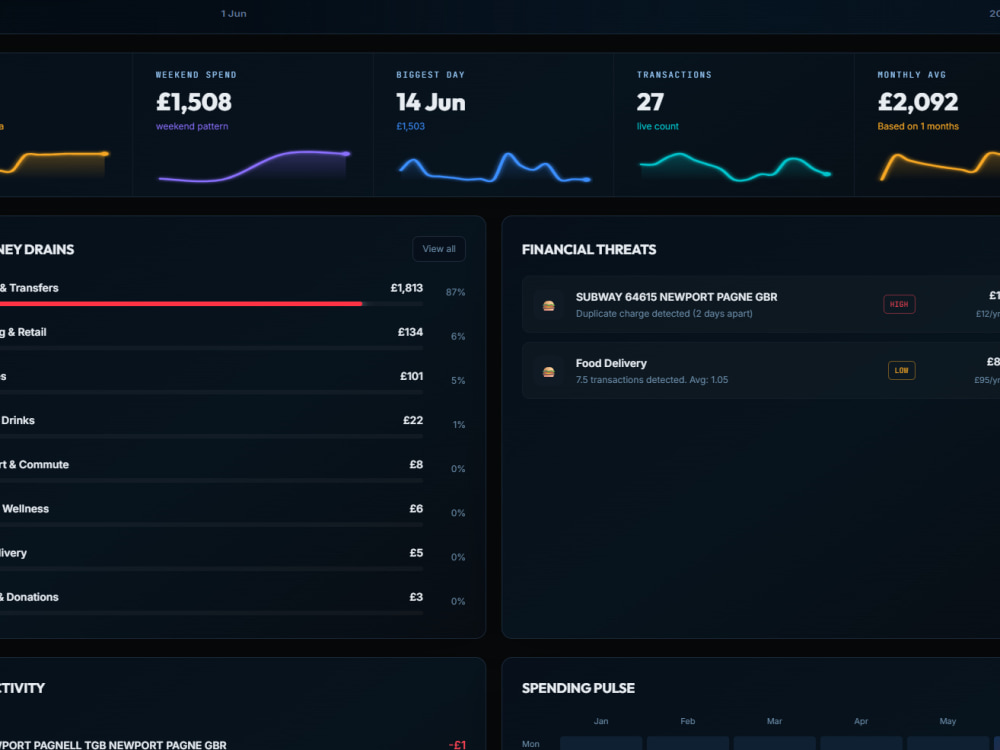Open the burger icon on the Subway threat
Image resolution: width=1000 pixels, height=750 pixels.
tap(548, 305)
